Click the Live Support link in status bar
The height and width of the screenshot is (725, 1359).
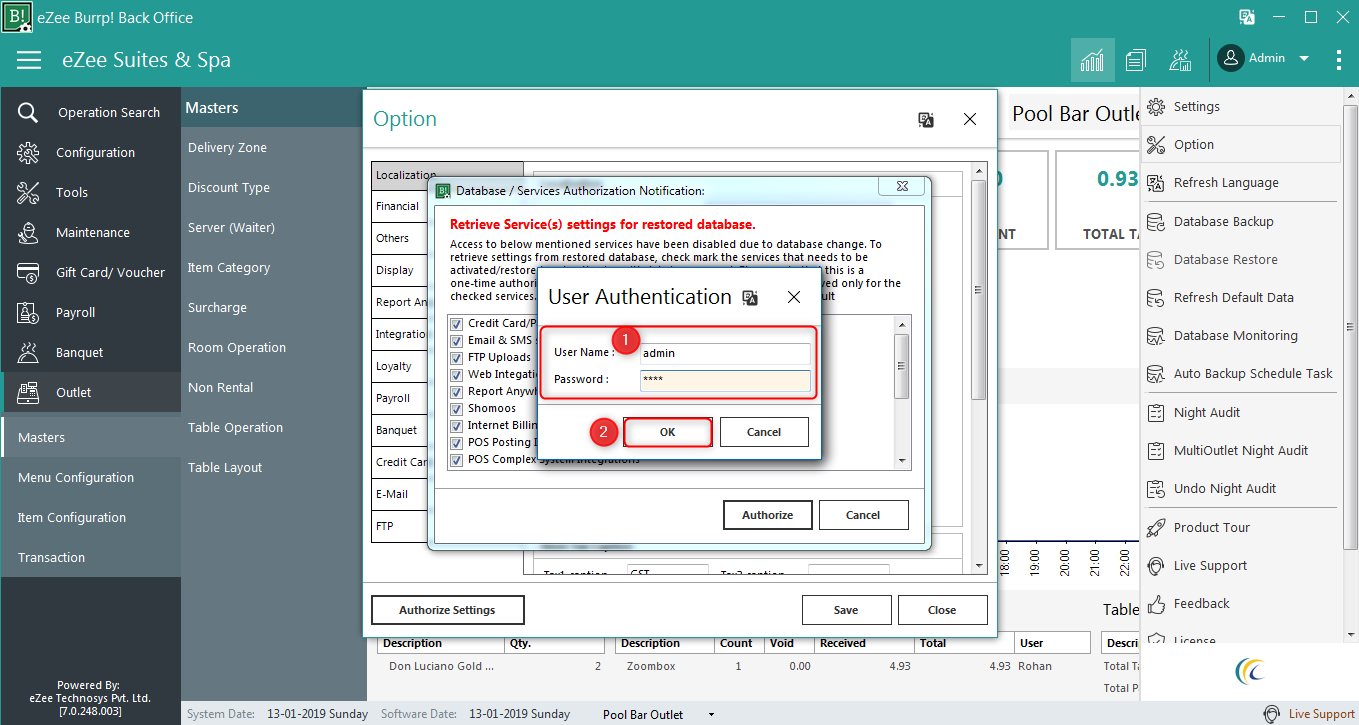(x=1321, y=714)
